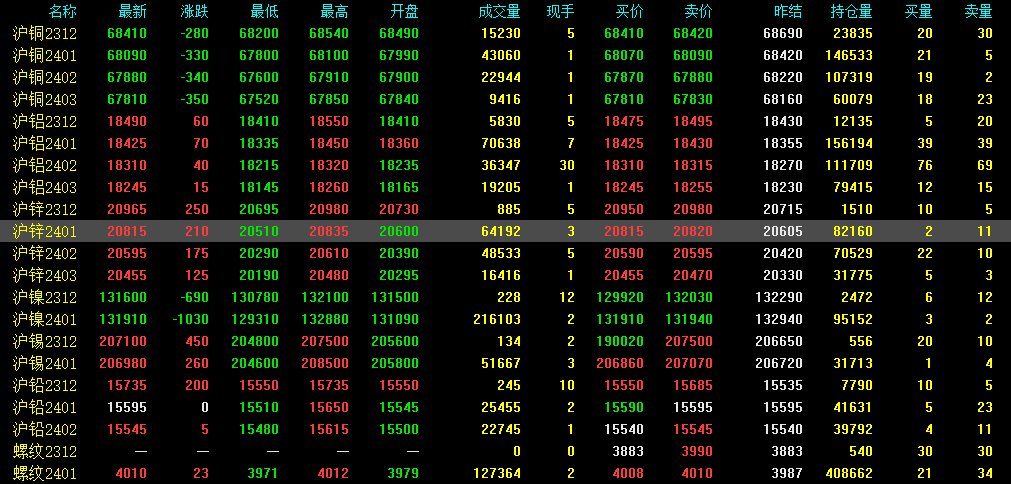Viewport: 1011px width, 484px height.
Task: Select the 沪铜2402 contract name
Action: click(x=45, y=78)
